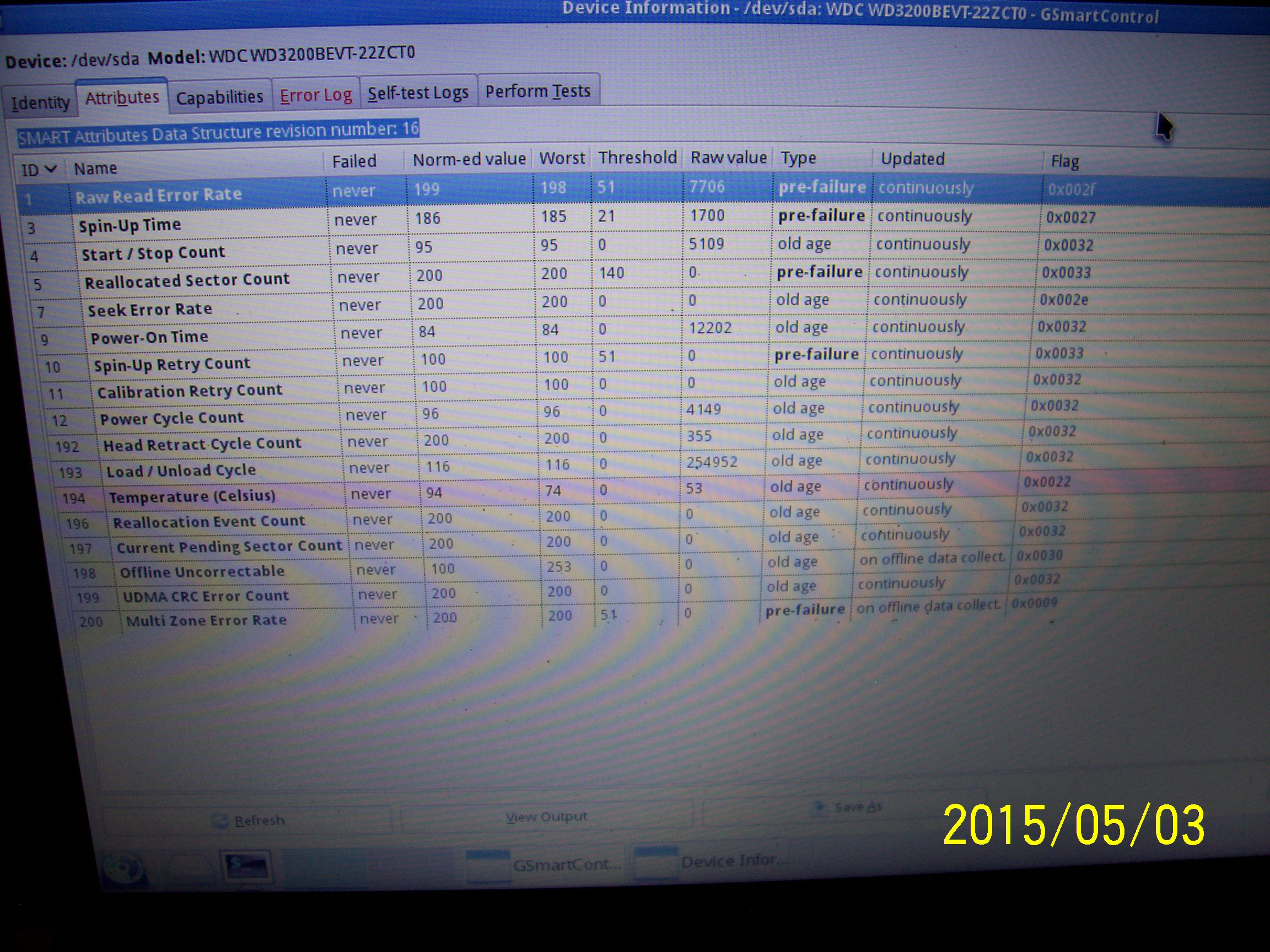Viewport: 1270px width, 952px height.
Task: Switch to the Identity tab
Action: point(40,102)
